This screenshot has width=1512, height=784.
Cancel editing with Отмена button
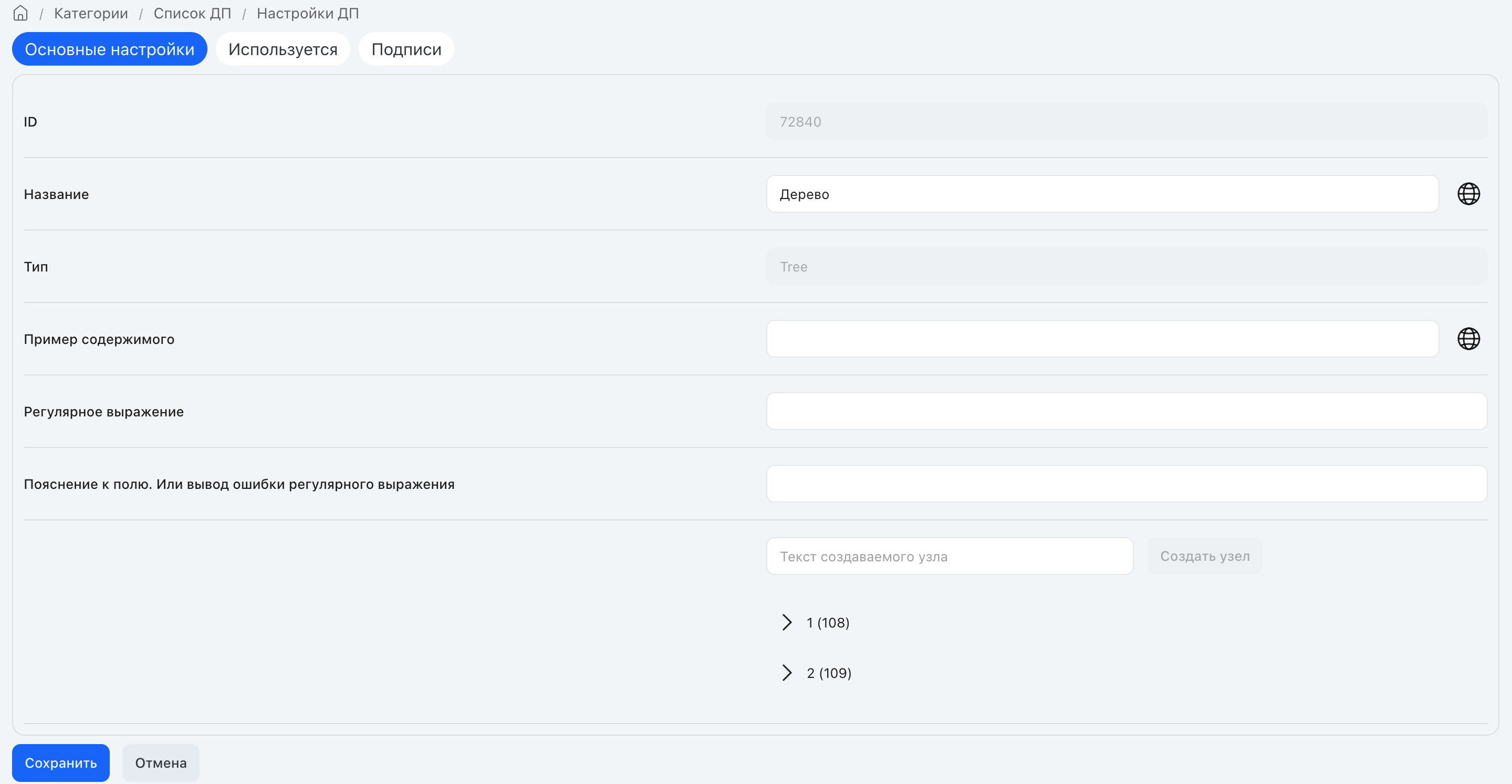point(161,762)
